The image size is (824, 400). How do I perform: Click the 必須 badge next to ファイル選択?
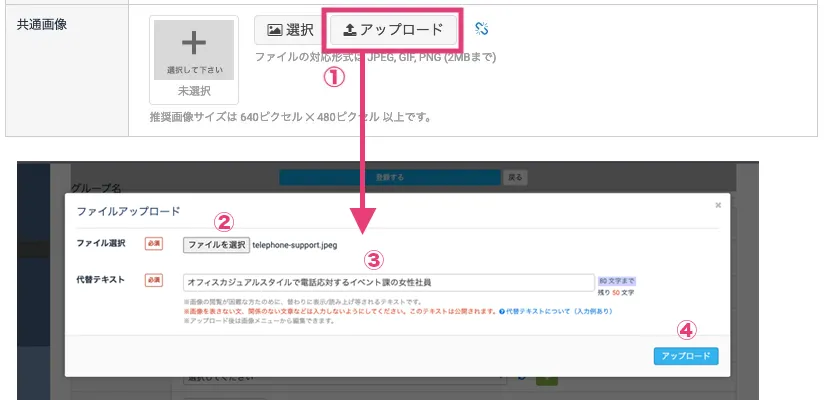tap(154, 244)
